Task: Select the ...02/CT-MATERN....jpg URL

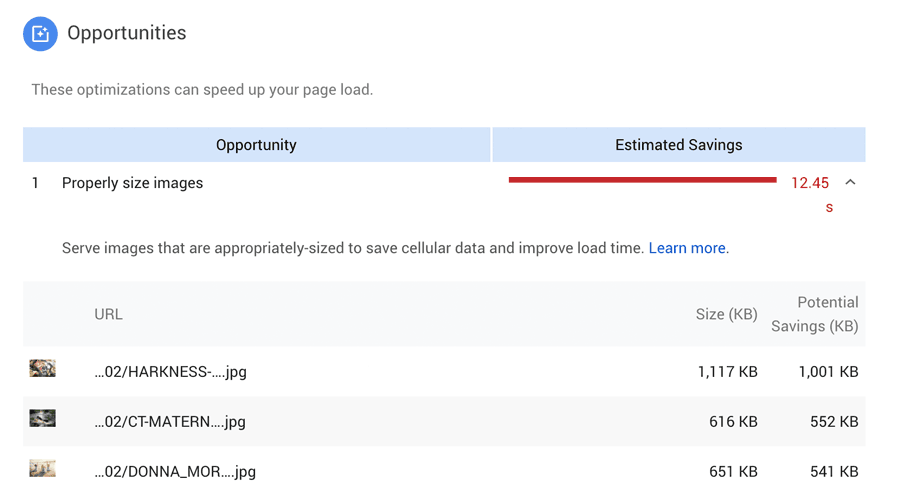Action: pos(170,422)
